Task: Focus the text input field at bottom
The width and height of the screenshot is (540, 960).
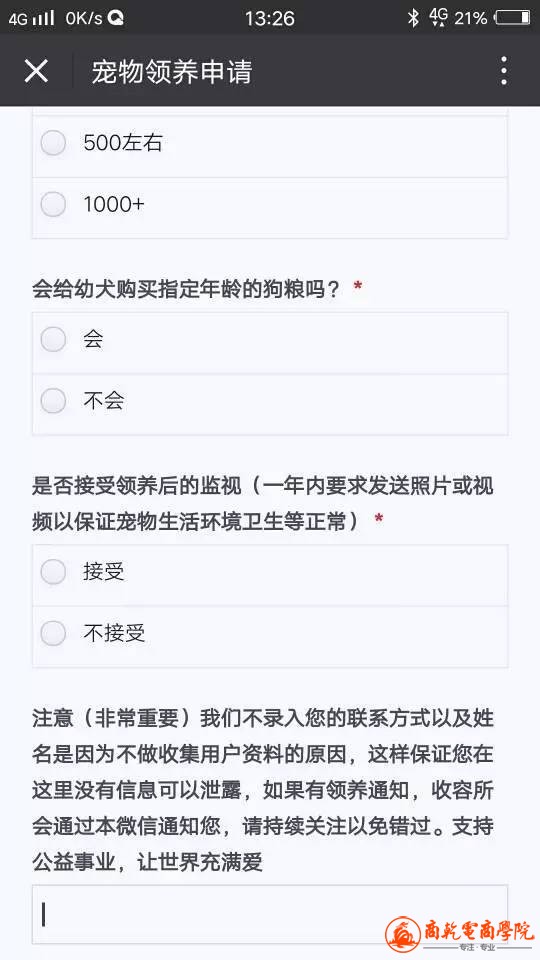Action: click(x=270, y=915)
